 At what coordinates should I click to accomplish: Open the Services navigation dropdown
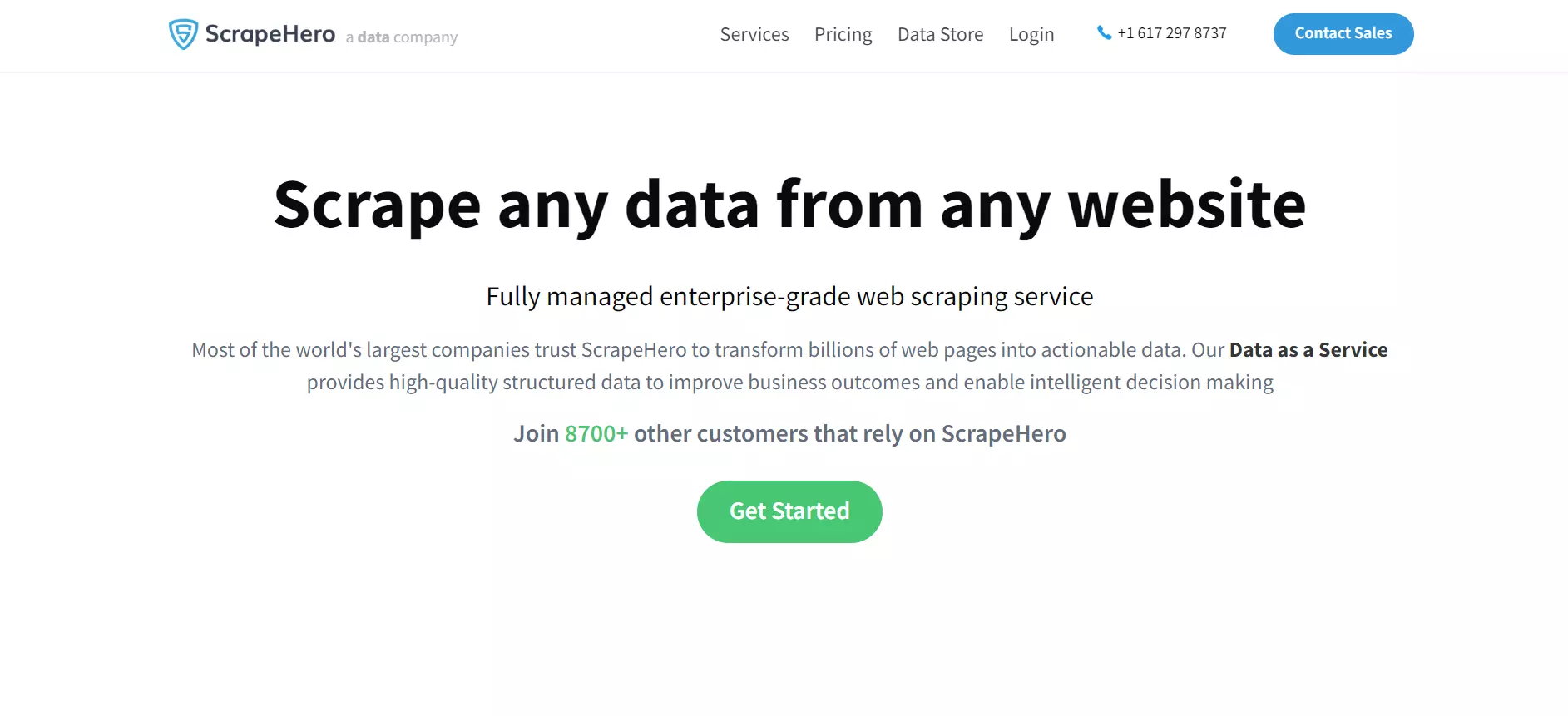pyautogui.click(x=754, y=34)
